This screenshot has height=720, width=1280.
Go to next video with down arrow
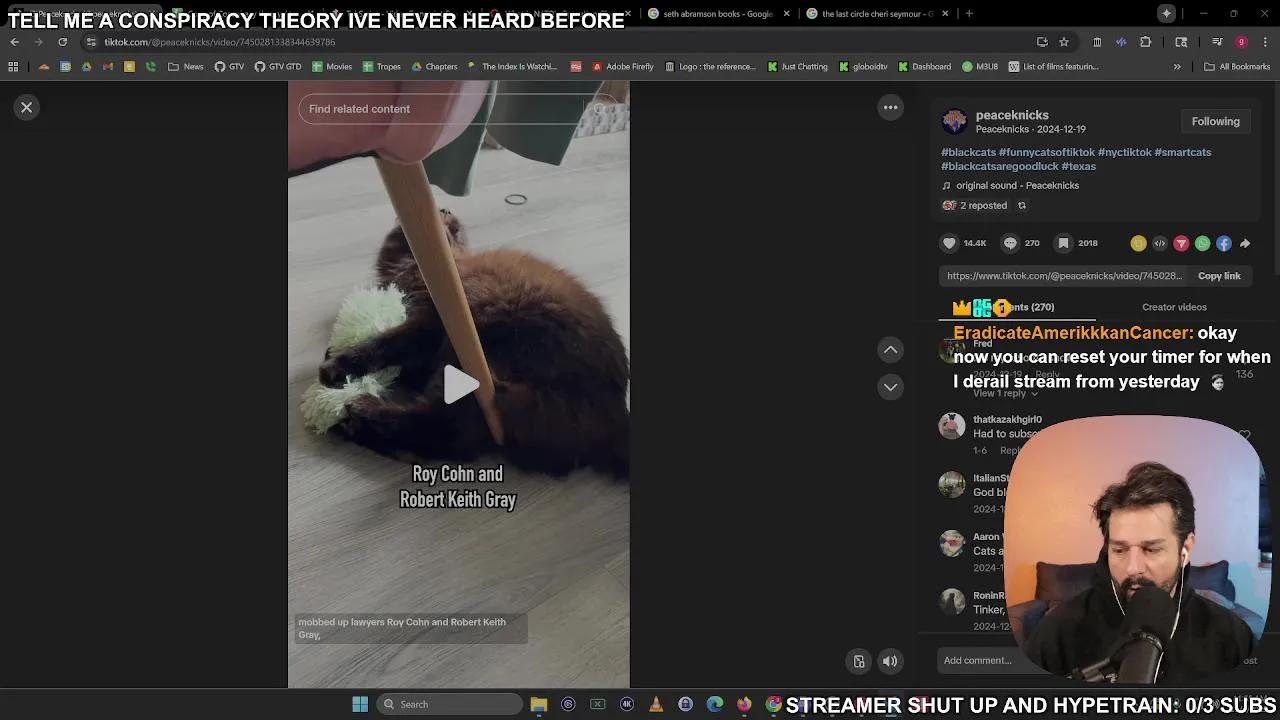tap(890, 387)
